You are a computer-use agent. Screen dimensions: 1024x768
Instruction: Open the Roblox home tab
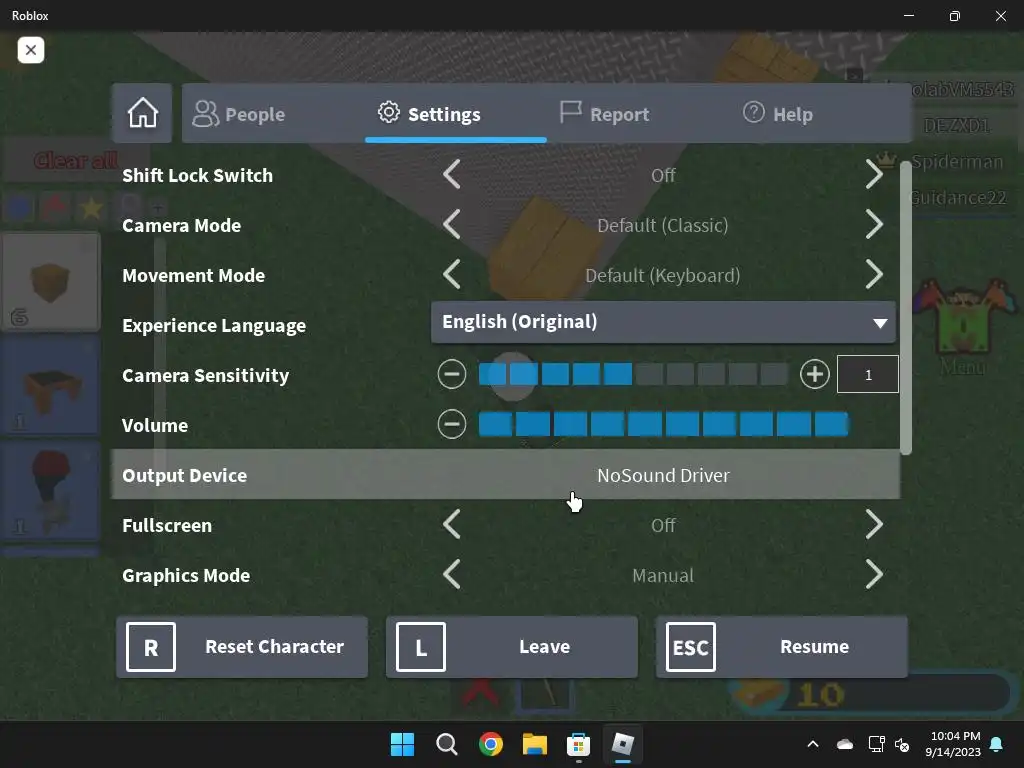(x=142, y=113)
